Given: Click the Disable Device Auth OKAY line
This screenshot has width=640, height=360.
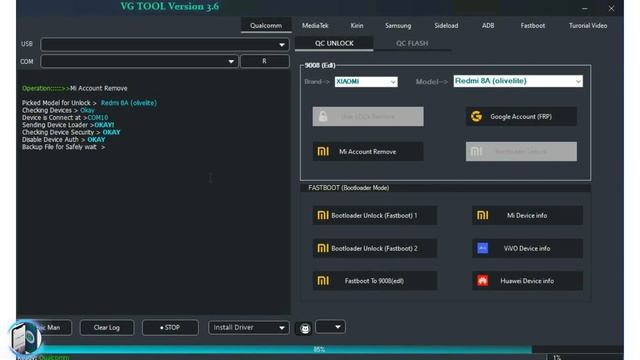Looking at the screenshot, I should click(x=64, y=140).
